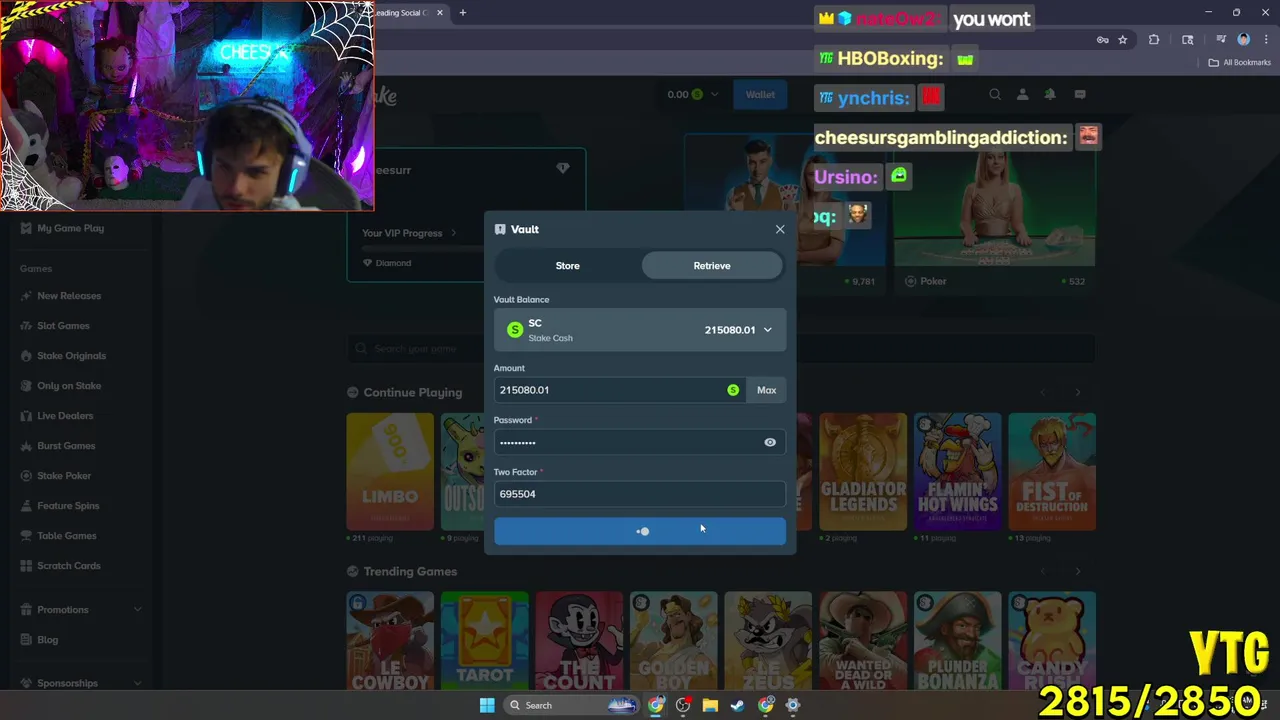
Task: Open the Stake Cash vault balance dropdown
Action: (640, 330)
